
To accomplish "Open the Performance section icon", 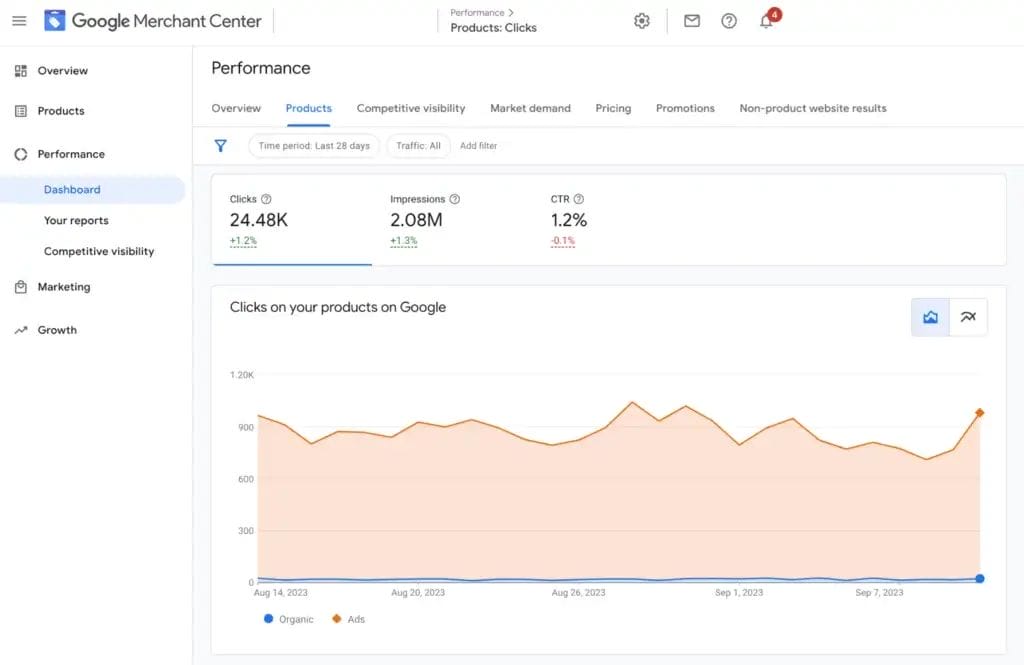I will click(x=21, y=154).
